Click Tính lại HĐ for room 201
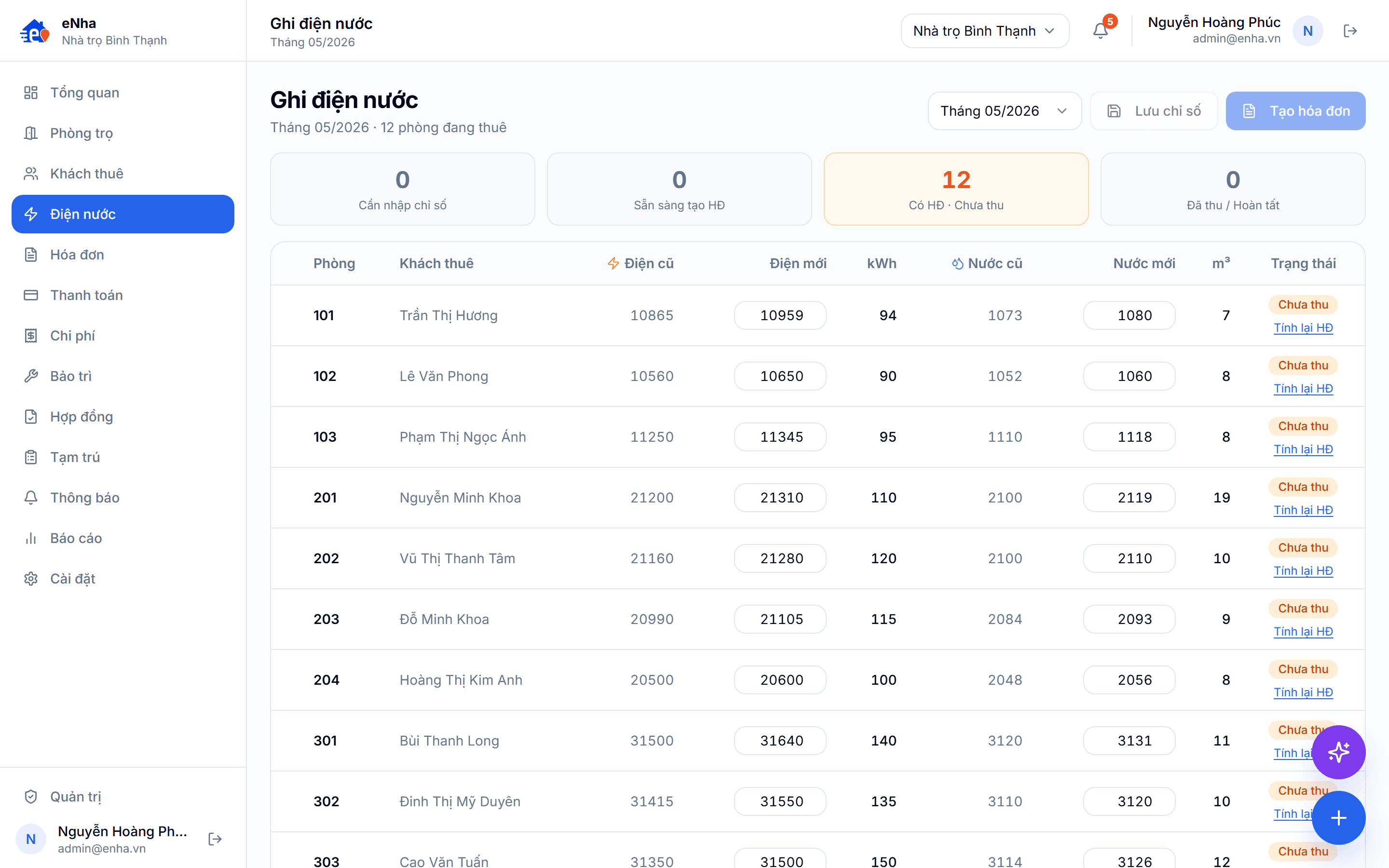Viewport: 1389px width, 868px height. pos(1303,510)
